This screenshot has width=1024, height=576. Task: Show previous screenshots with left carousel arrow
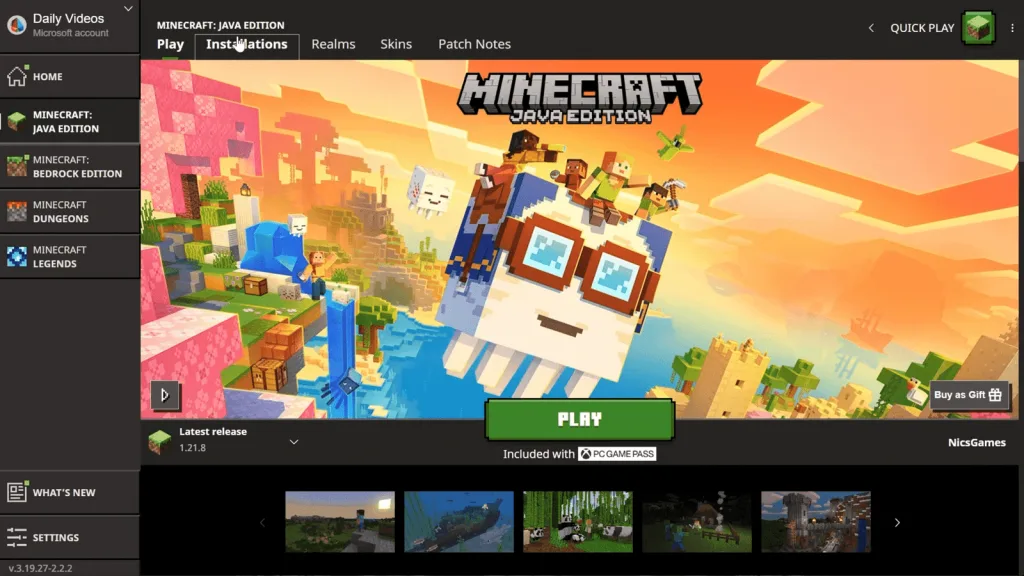[x=263, y=522]
